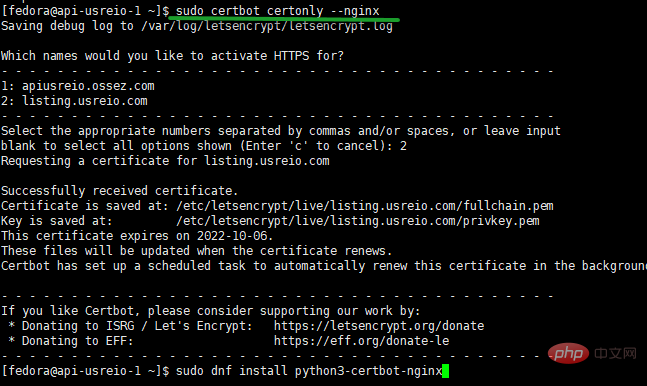Screen dimensions: 647x386
Task: Click 'Requesting a certificate for listing.usreio.com' line
Action: tap(165, 161)
